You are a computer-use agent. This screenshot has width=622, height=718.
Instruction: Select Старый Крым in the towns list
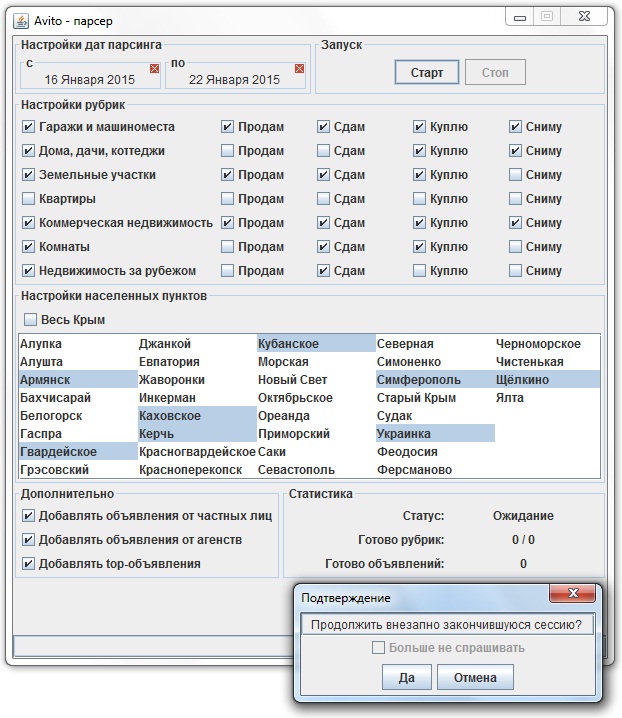[436, 397]
